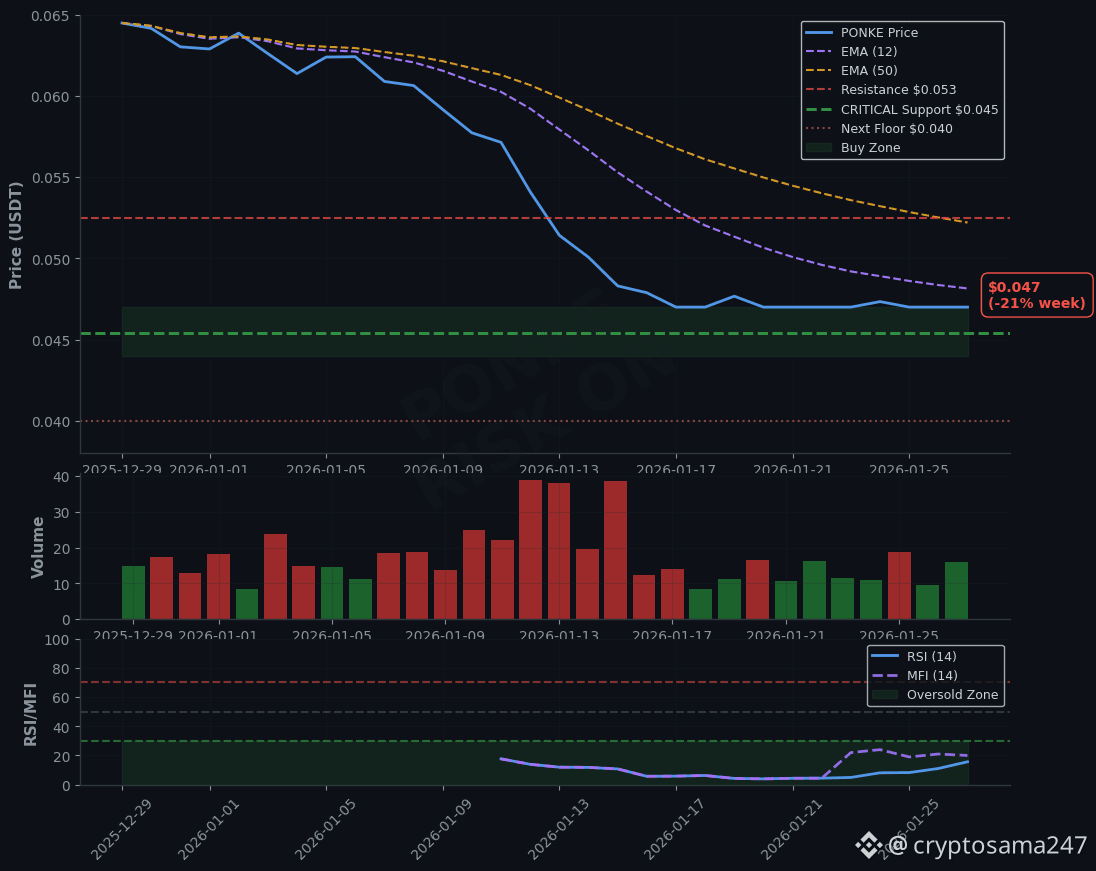The image size is (1096, 871).
Task: Click the RSI/MFI axis label
Action: coord(30,714)
